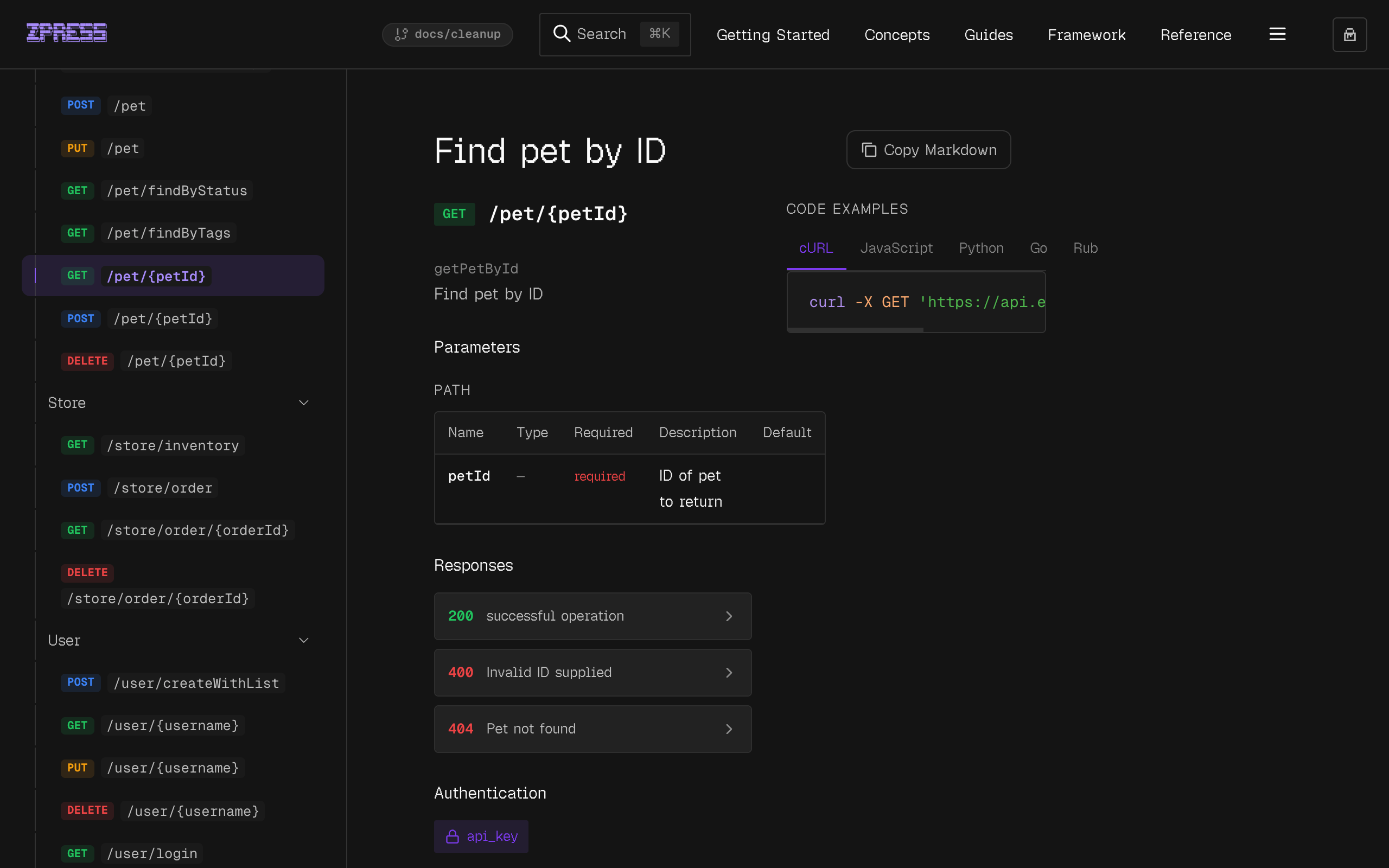Click the top-right square icon button
The height and width of the screenshot is (868, 1389).
(x=1349, y=35)
